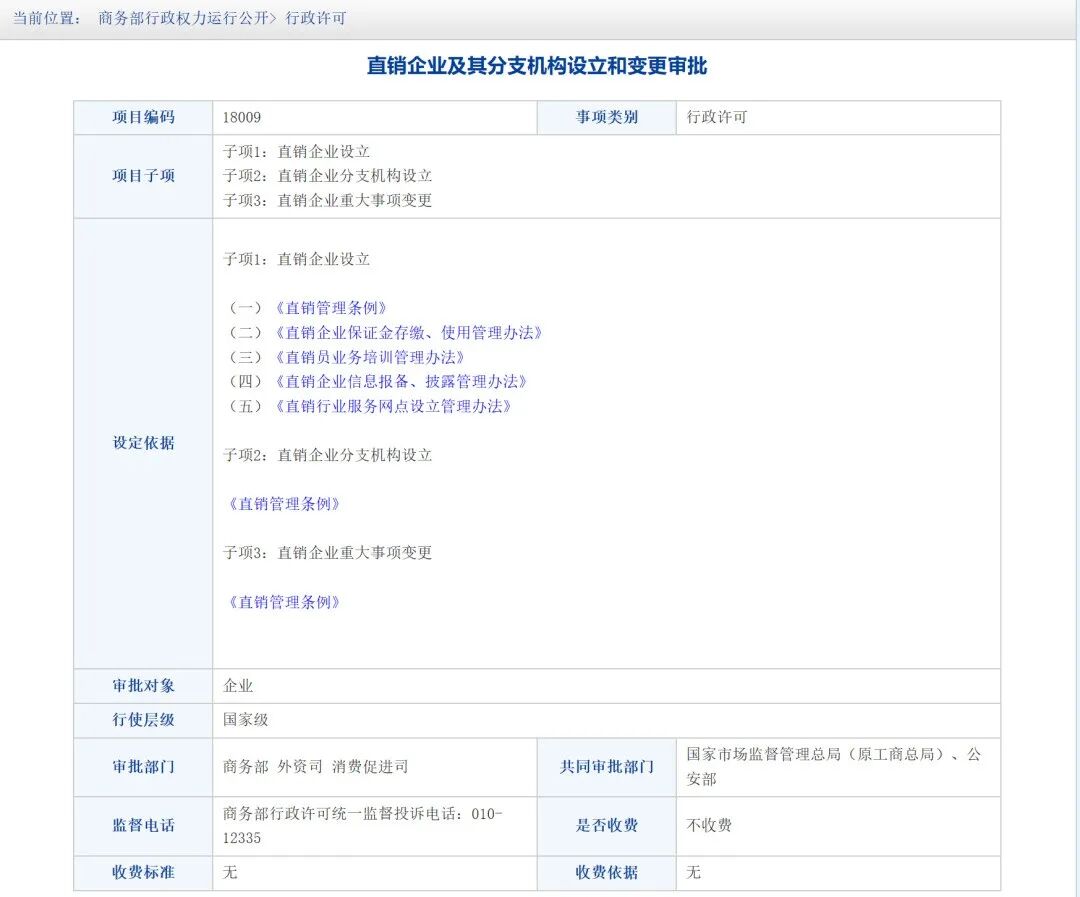The image size is (1080, 897).
Task: Click the 设定依据 row label
Action: coord(142,443)
